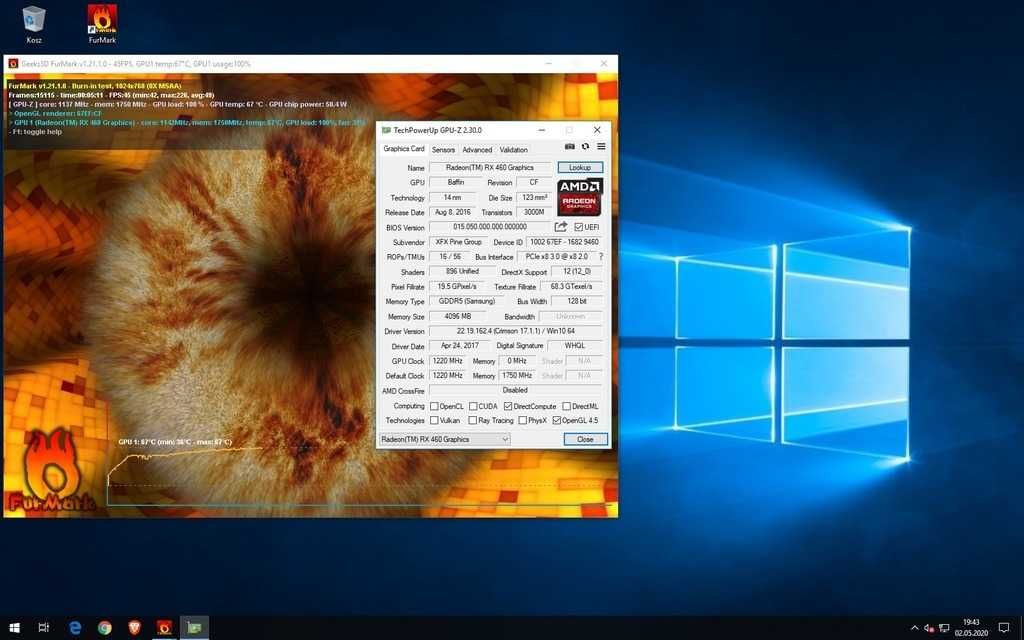Toggle the CUDA checkbox
The width and height of the screenshot is (1024, 640).
pos(473,406)
